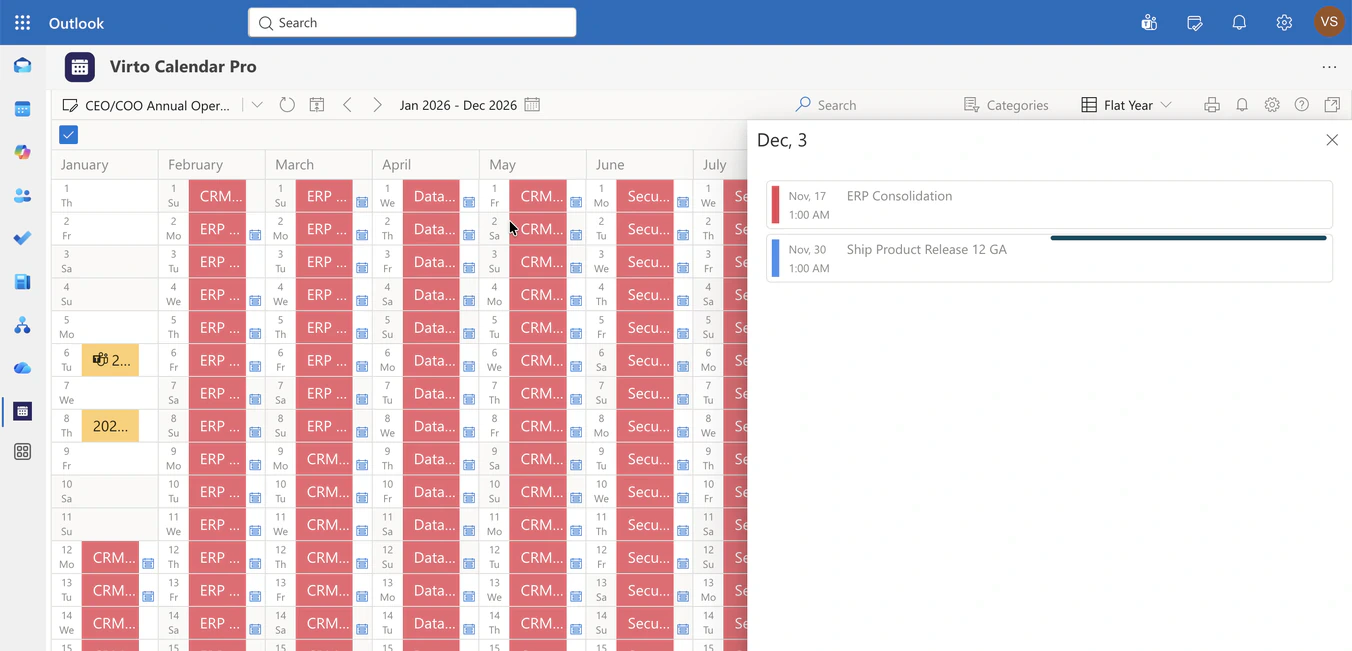Open the org chart app in sidebar
Viewport: 1352px width, 651px height.
(22, 325)
